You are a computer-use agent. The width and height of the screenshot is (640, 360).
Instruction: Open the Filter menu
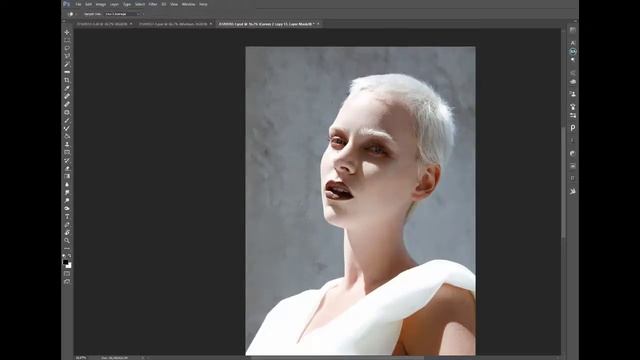[x=153, y=4]
